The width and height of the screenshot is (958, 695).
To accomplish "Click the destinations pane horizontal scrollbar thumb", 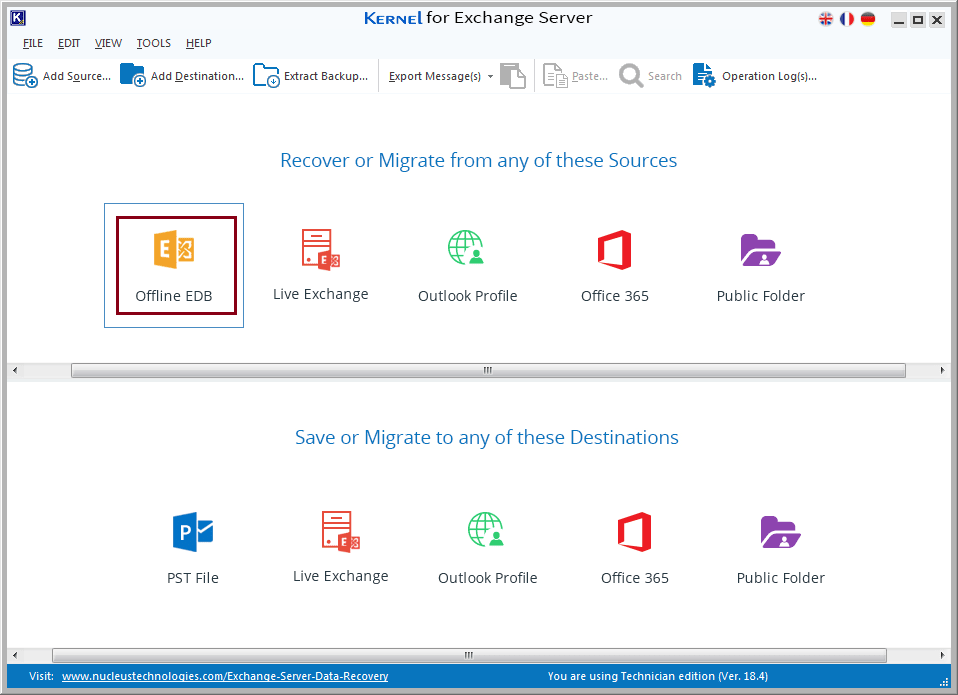I will [469, 655].
